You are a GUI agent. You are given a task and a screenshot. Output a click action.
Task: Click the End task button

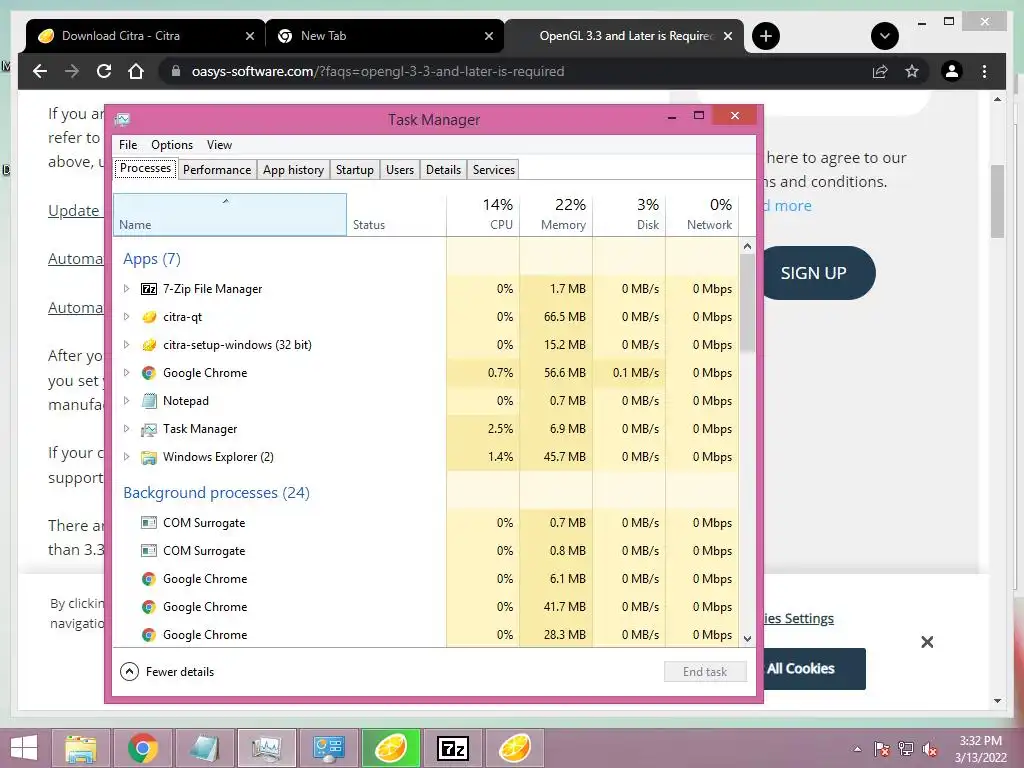pyautogui.click(x=705, y=671)
